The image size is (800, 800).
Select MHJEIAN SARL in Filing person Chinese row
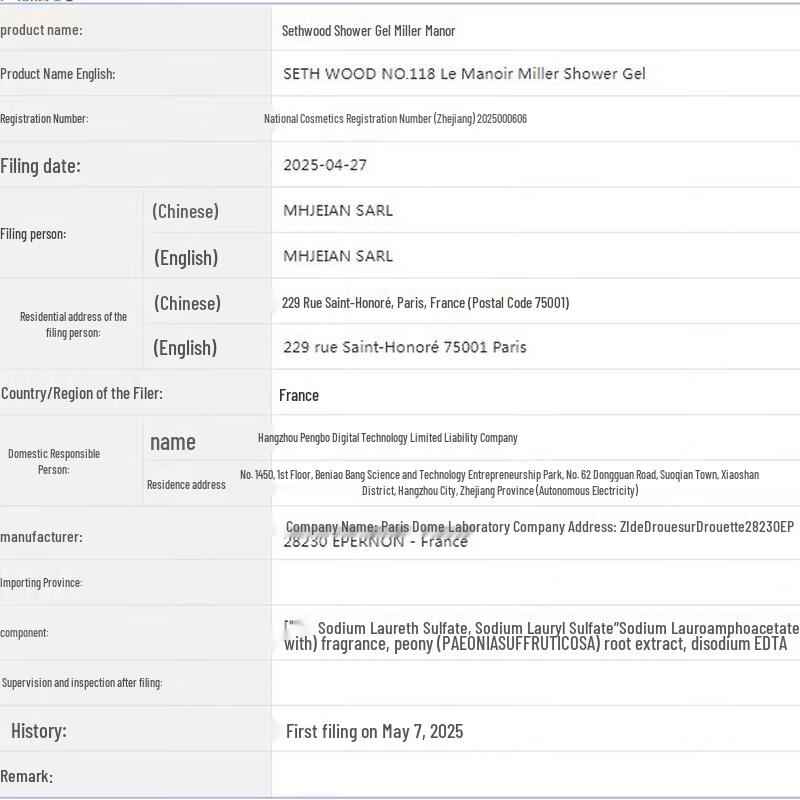pyautogui.click(x=338, y=211)
